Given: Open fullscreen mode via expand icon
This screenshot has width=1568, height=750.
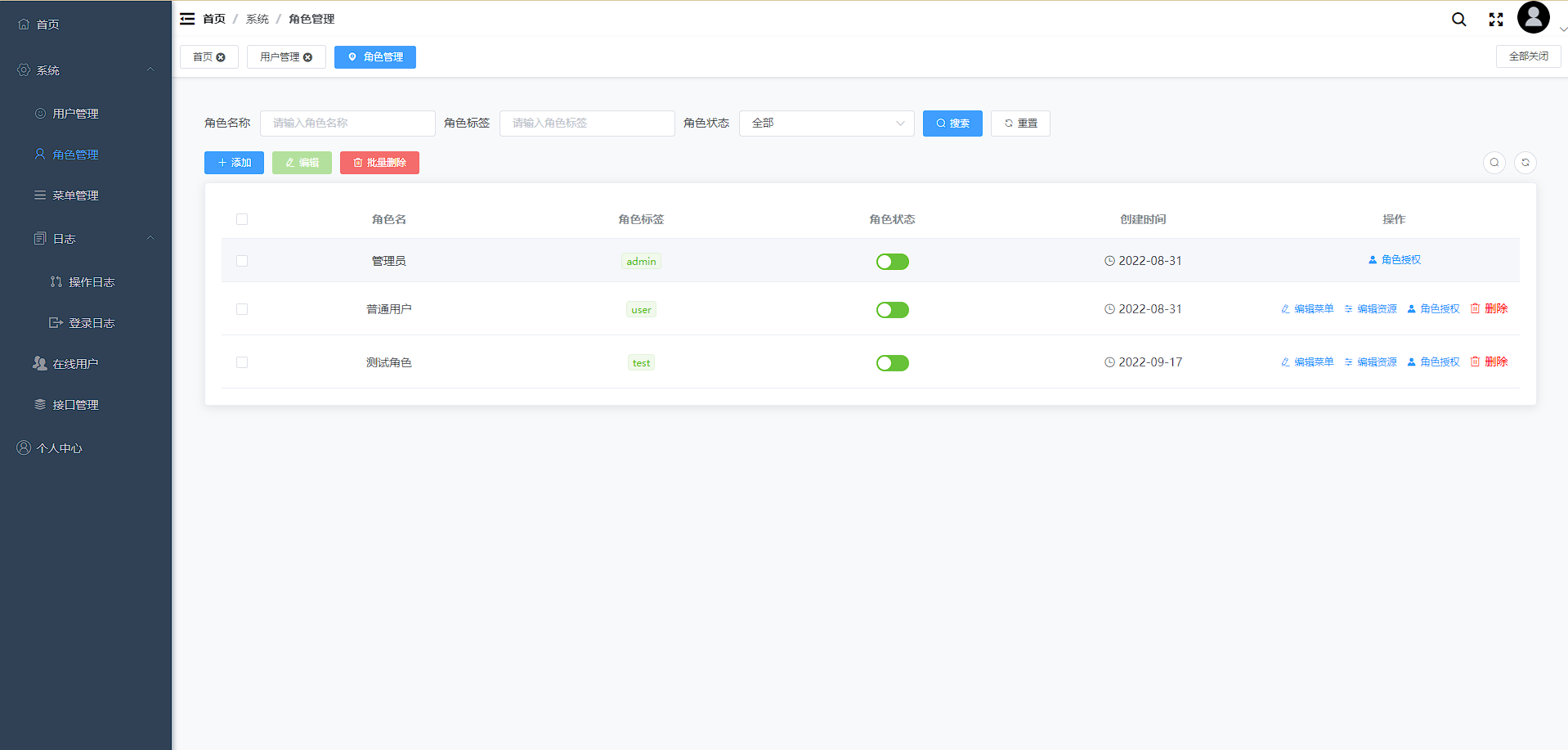Looking at the screenshot, I should (x=1496, y=18).
